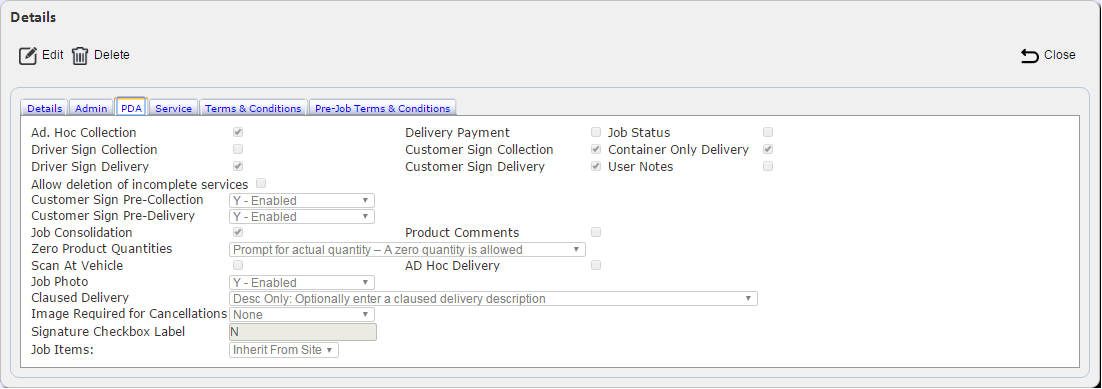Check Allow deletion of incomplete services
This screenshot has height=389, width=1102.
(x=261, y=183)
